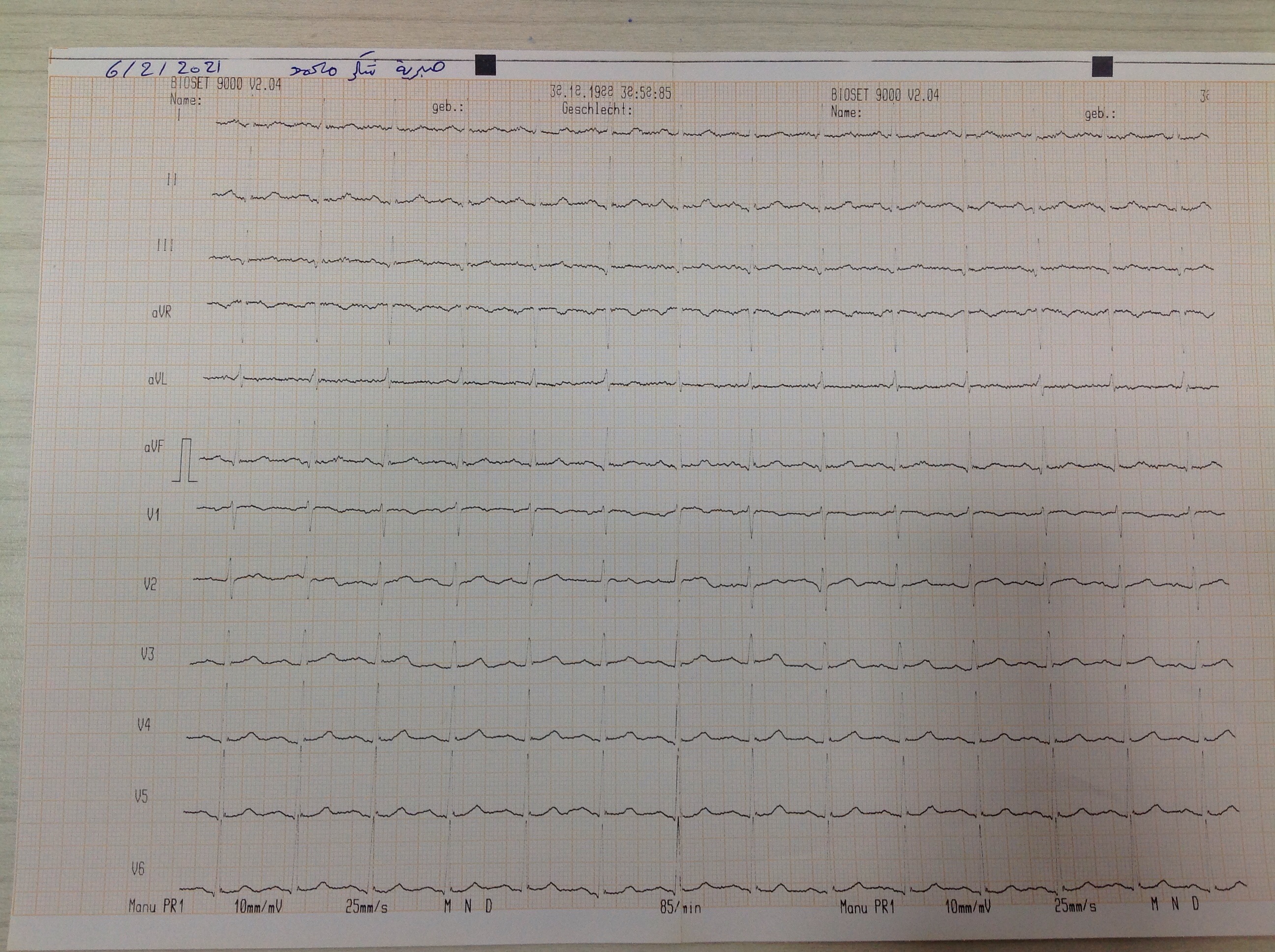
Task: Click the lead I label
Action: point(179,115)
